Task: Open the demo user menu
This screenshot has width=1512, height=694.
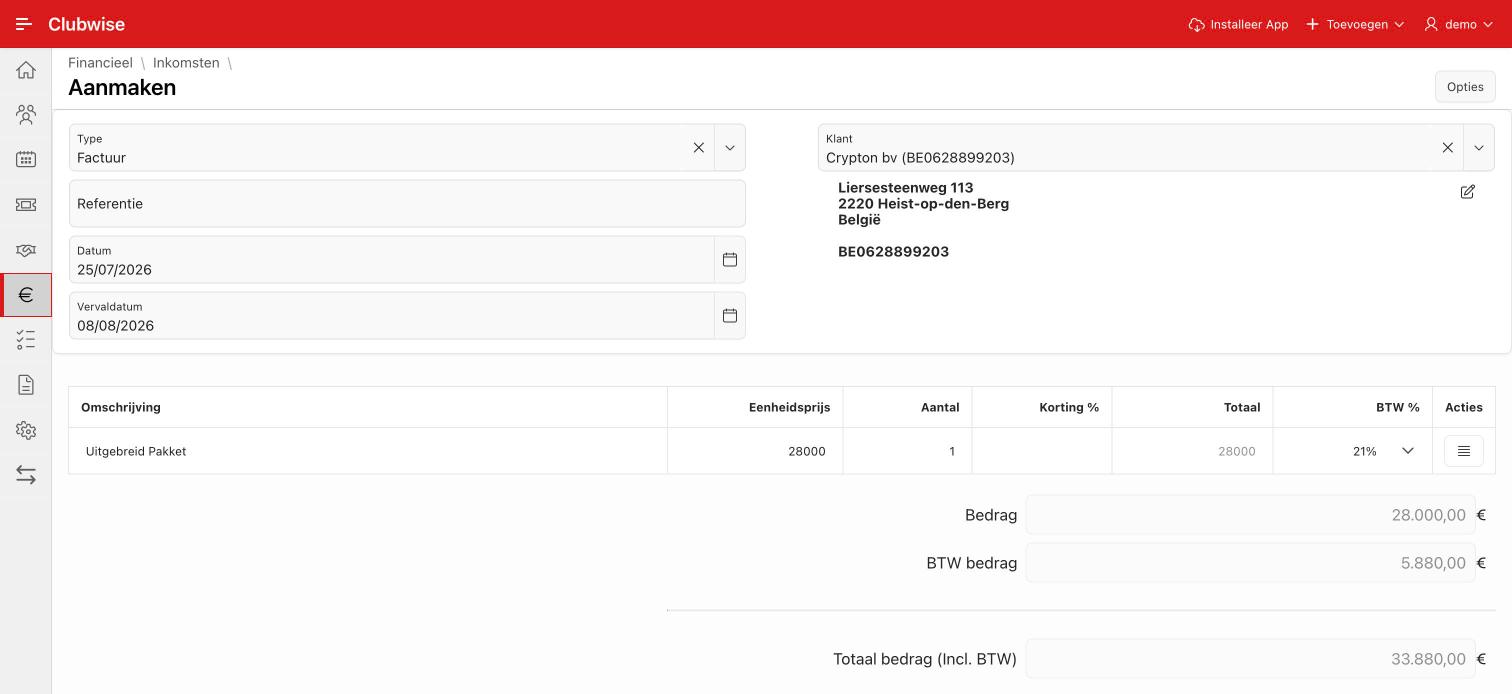Action: point(1459,24)
